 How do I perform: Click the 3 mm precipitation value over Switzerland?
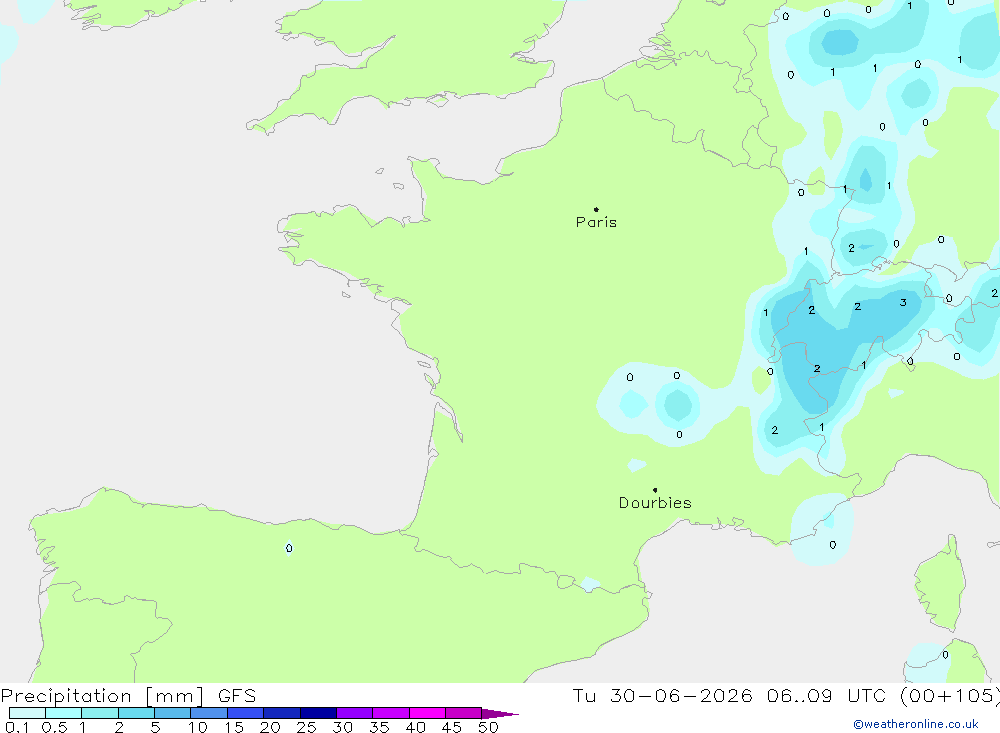tap(902, 302)
